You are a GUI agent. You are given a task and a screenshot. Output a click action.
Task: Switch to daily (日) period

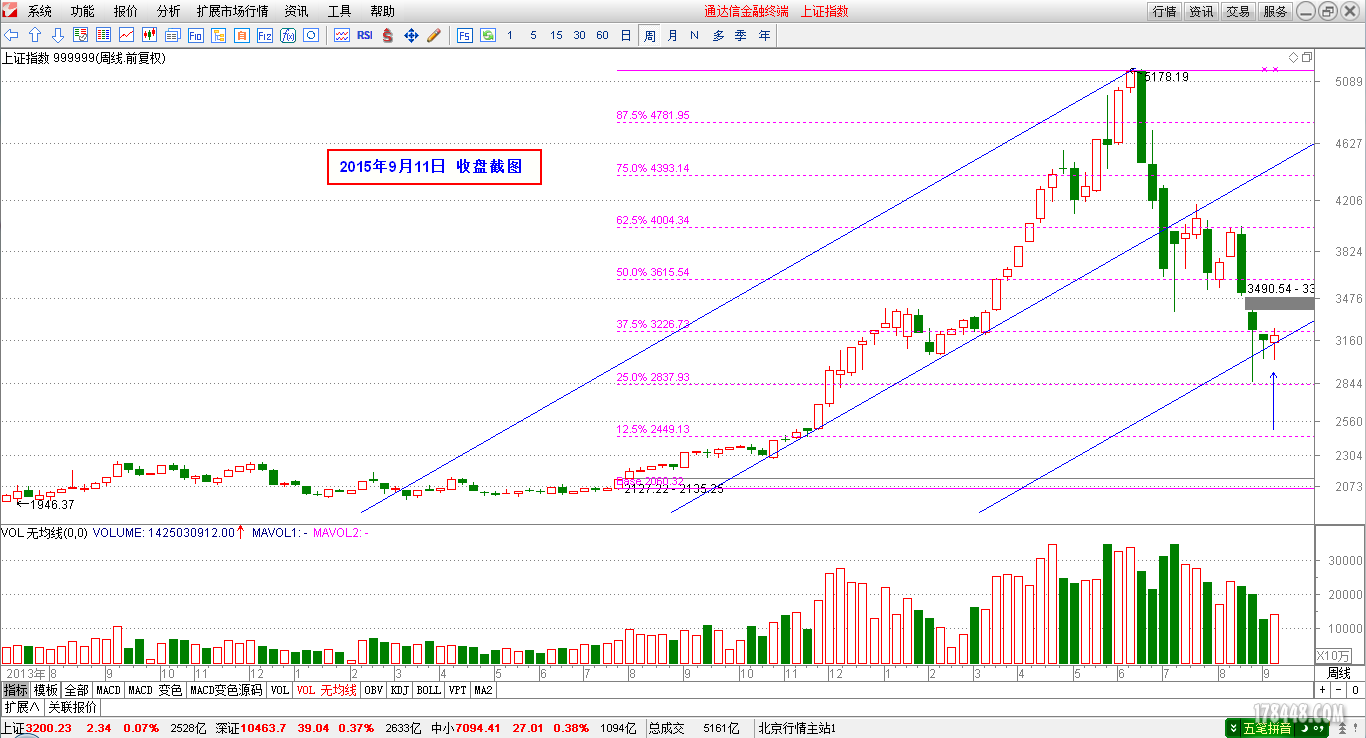pos(626,35)
